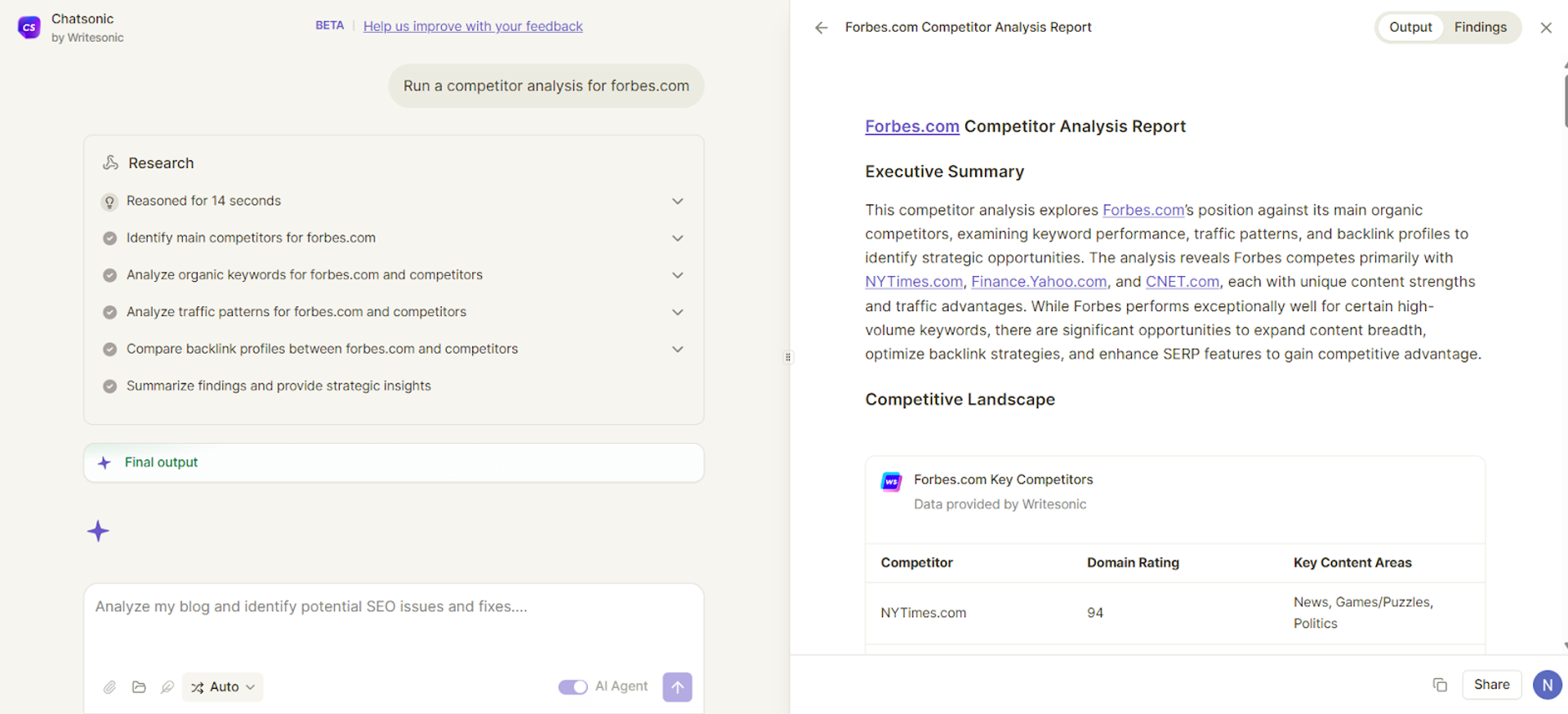Image resolution: width=1568 pixels, height=714 pixels.
Task: Click the Domain Rating column header
Action: pos(1133,563)
